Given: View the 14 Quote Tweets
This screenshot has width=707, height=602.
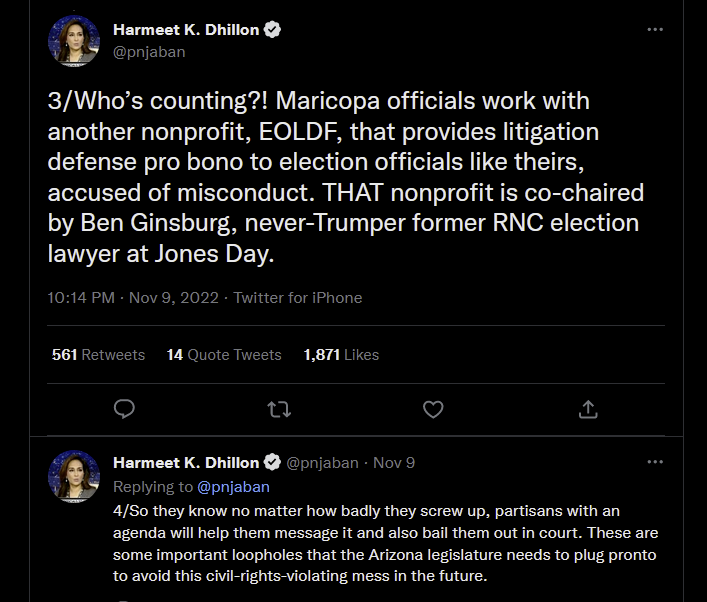Looking at the screenshot, I should click(224, 355).
